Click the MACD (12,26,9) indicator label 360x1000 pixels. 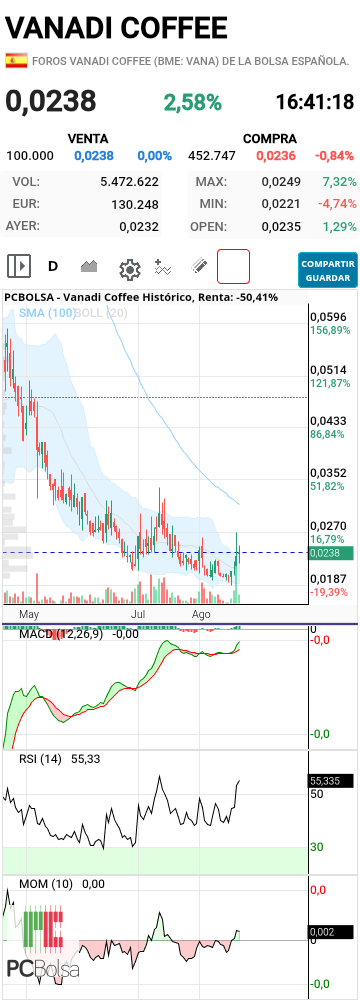(61, 635)
